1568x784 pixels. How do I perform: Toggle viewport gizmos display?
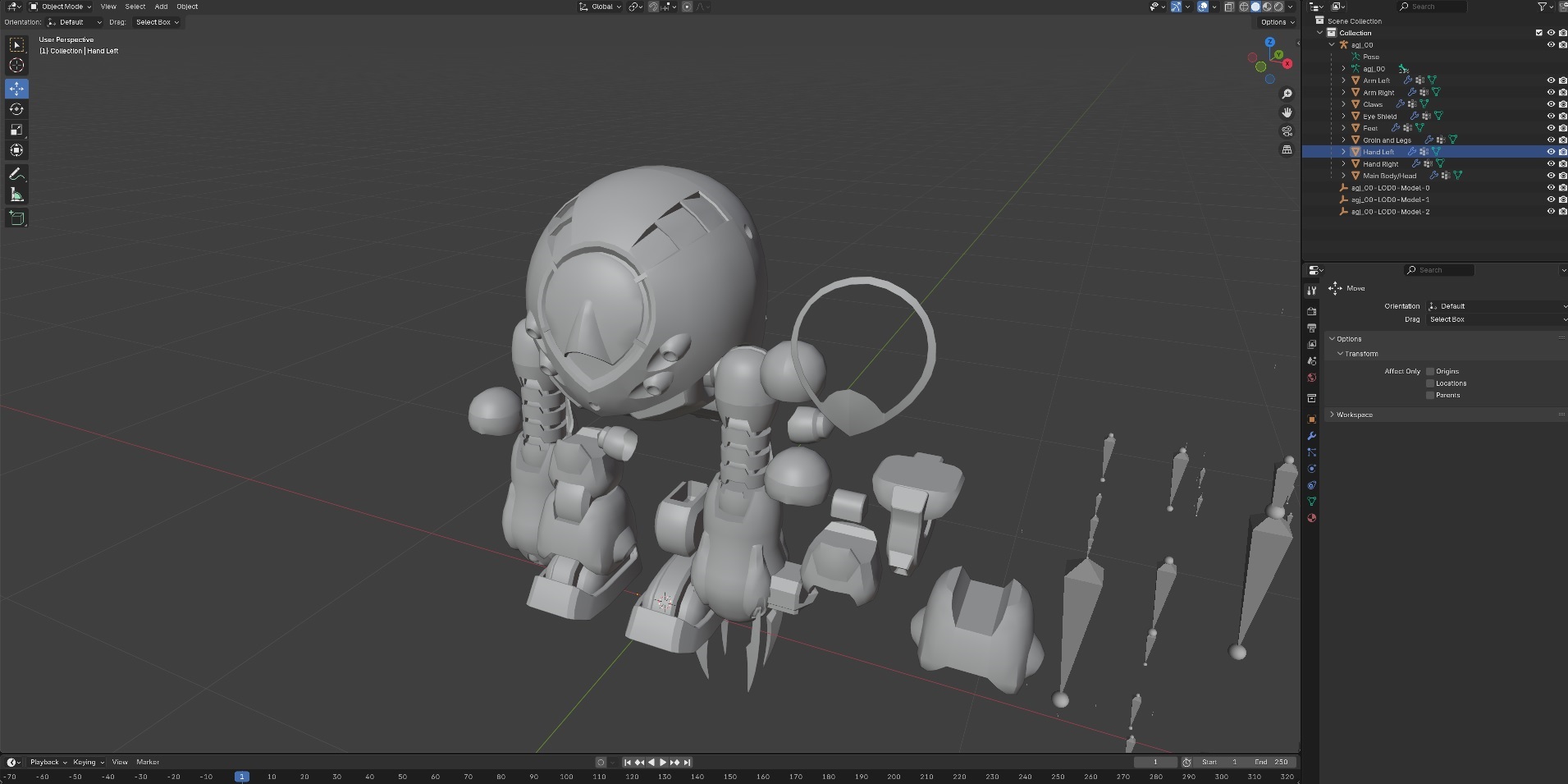click(1177, 7)
